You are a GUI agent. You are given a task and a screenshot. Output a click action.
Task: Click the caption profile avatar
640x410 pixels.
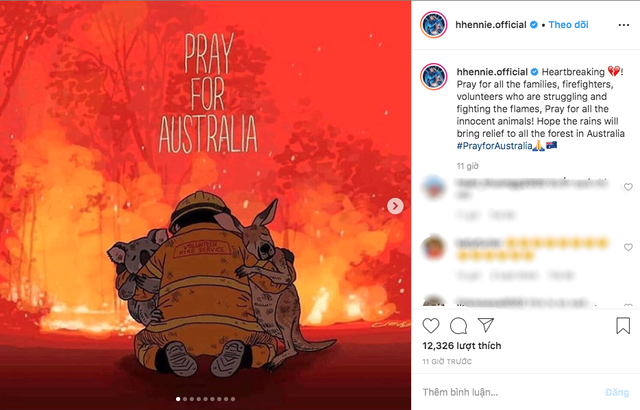pos(433,76)
